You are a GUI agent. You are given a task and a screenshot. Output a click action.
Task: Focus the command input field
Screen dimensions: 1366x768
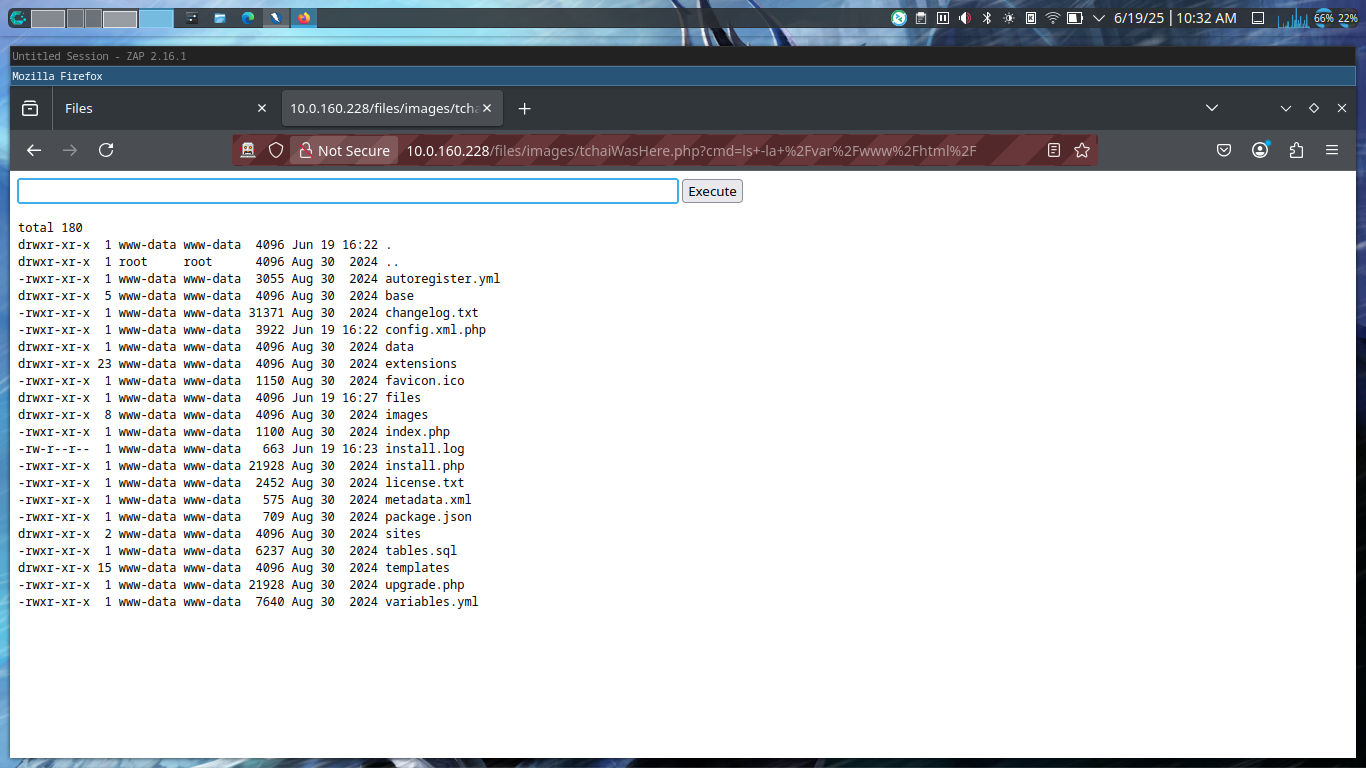coord(348,191)
